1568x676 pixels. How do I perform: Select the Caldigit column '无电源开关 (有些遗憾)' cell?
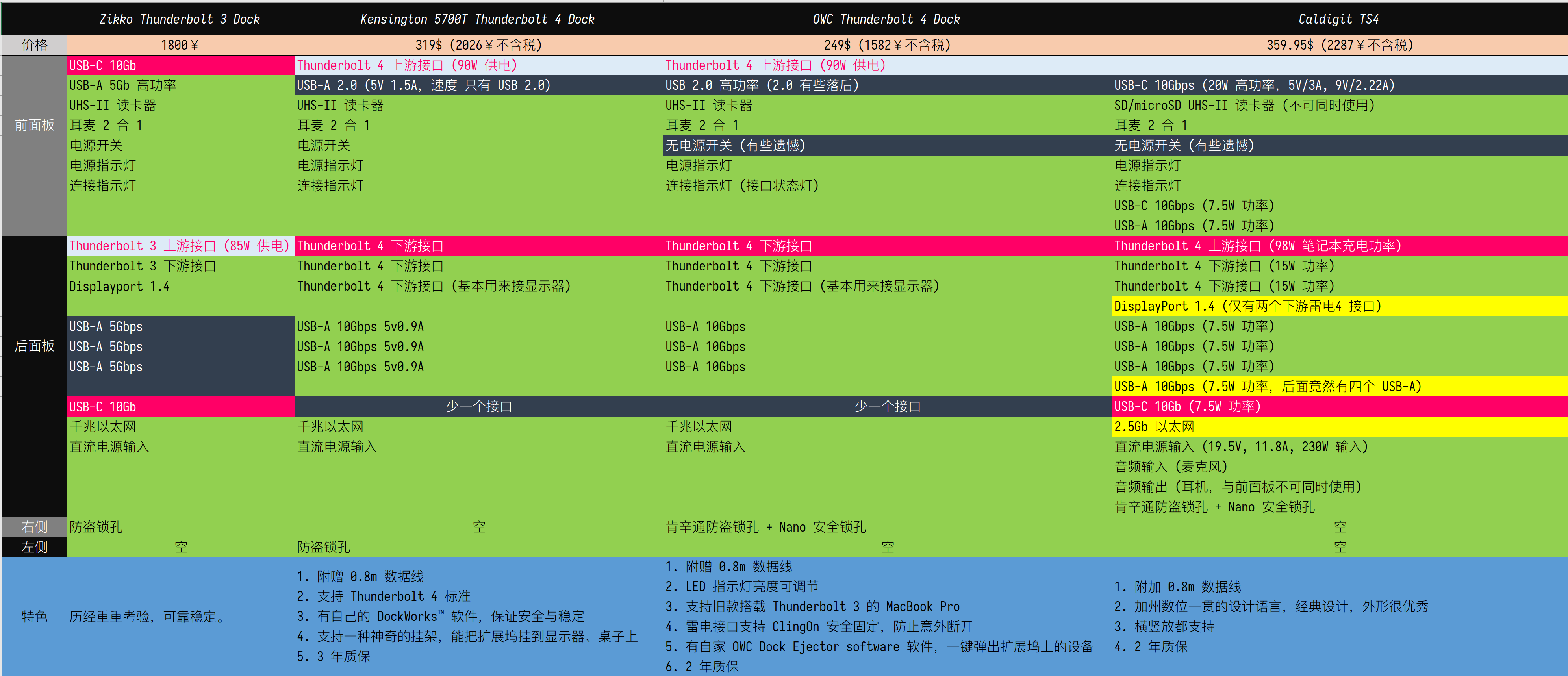(x=1339, y=145)
